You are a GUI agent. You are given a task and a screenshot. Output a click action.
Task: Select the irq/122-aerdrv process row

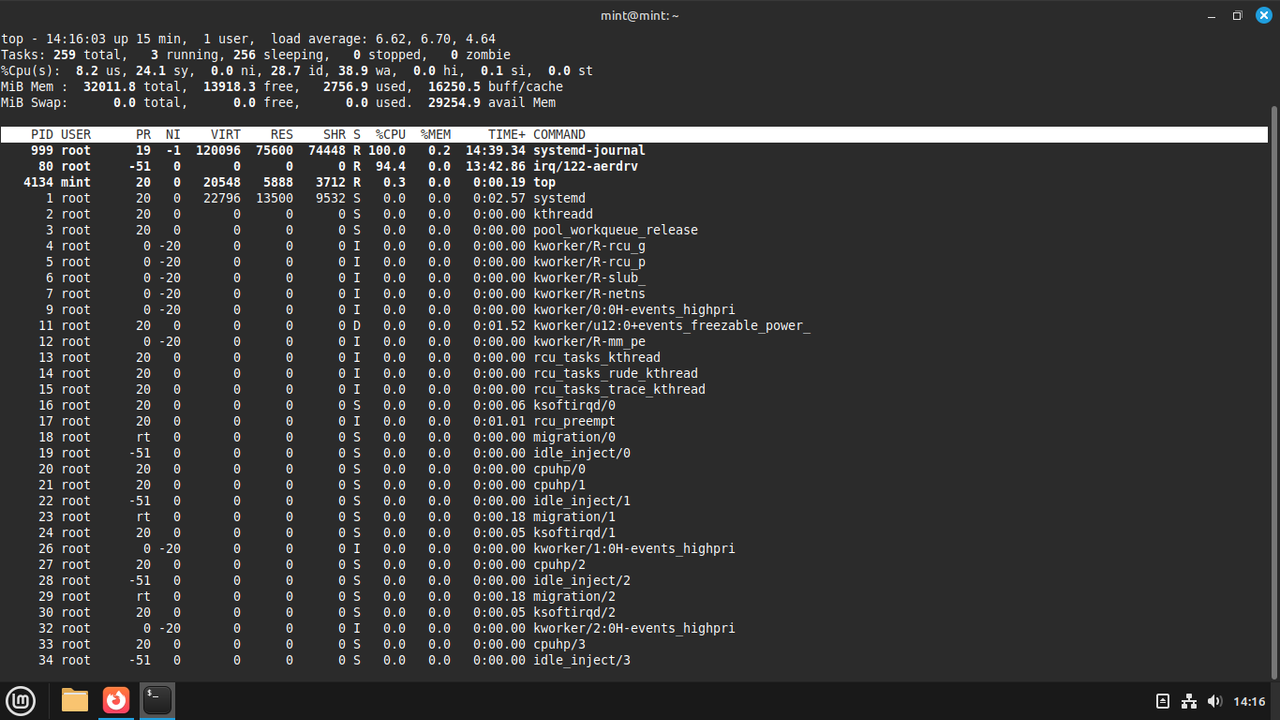pos(634,166)
